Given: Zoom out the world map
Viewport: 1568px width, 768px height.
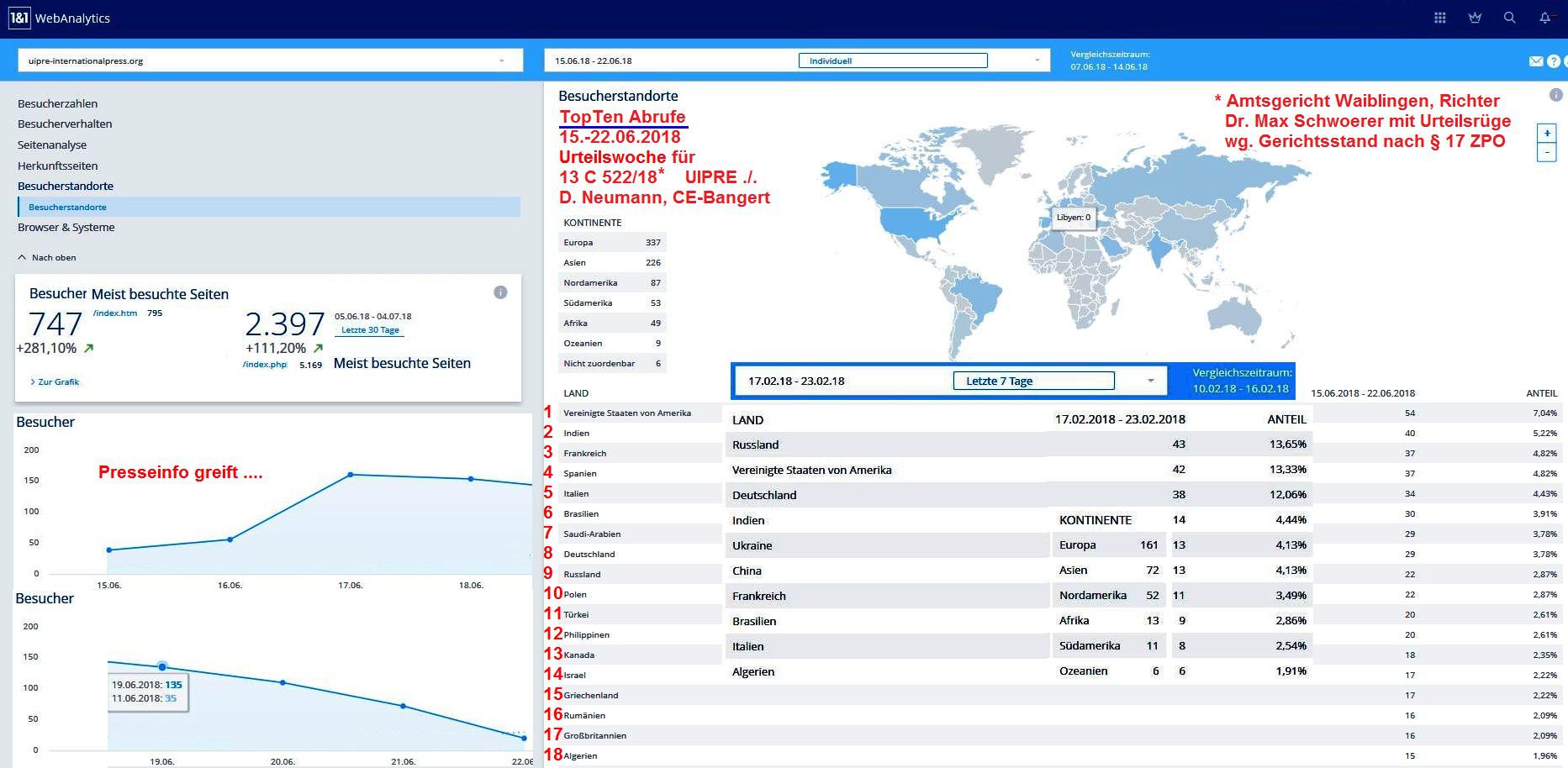Looking at the screenshot, I should coord(1546,152).
